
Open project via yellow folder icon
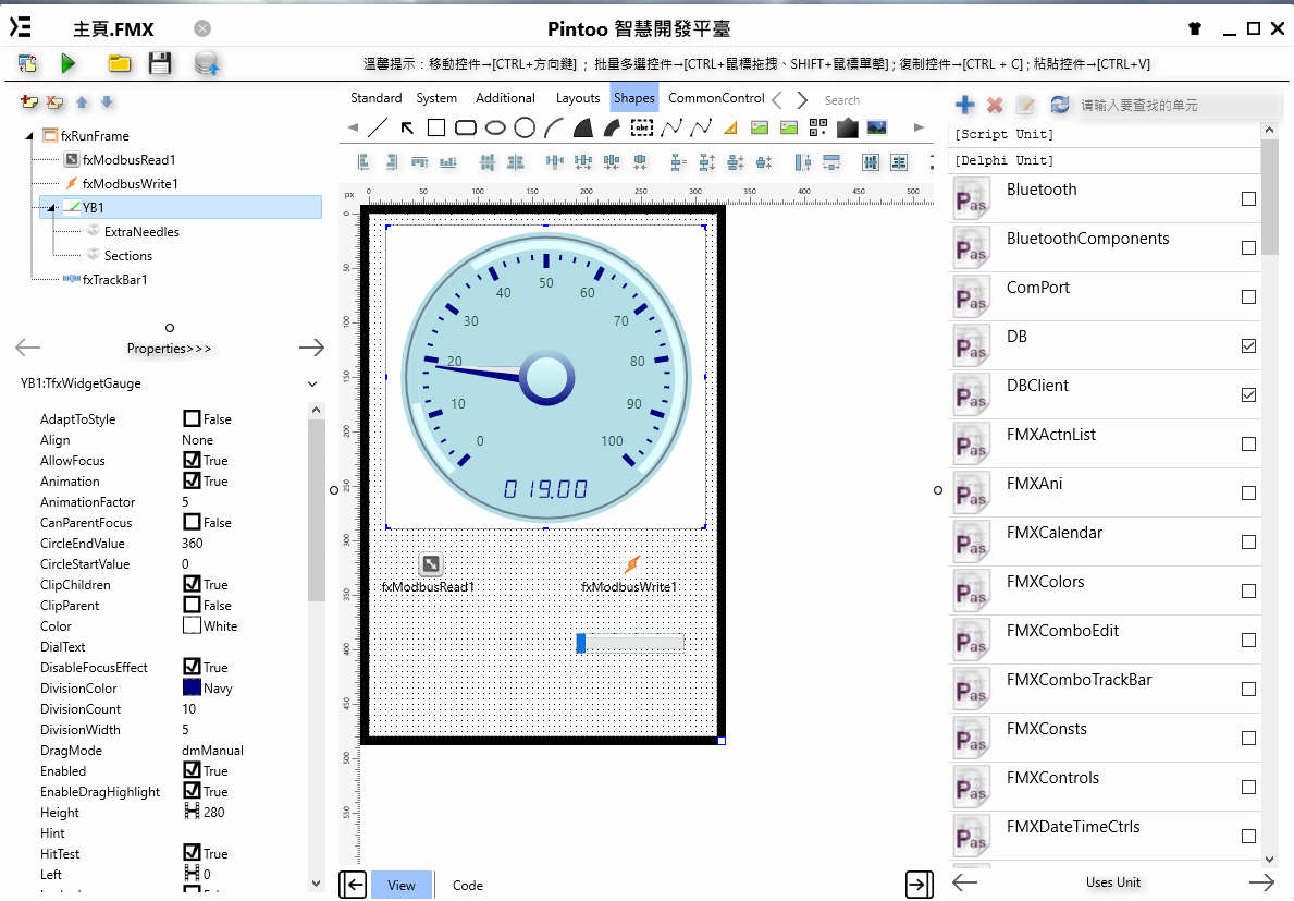point(120,64)
